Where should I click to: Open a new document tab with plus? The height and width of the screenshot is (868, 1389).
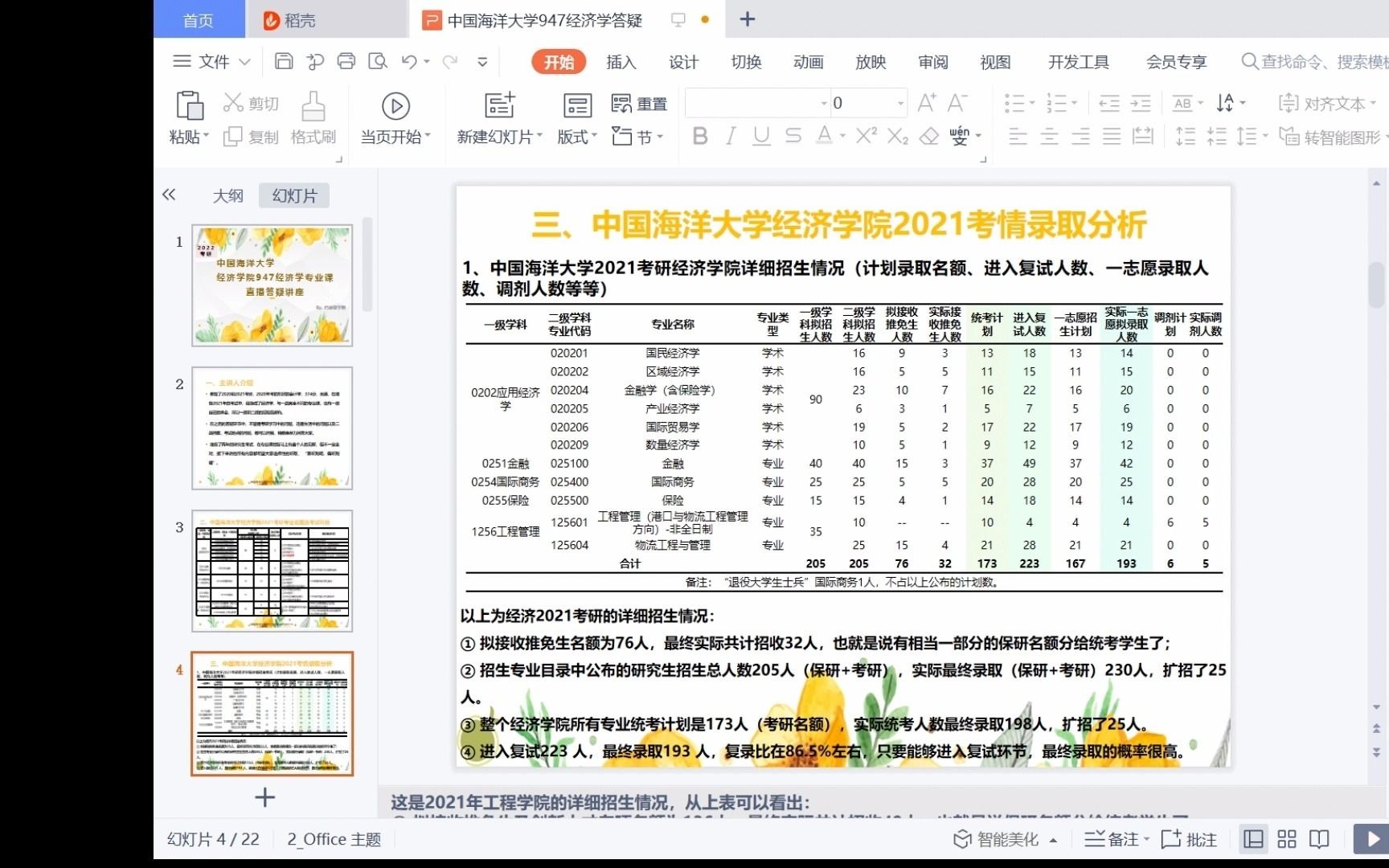pyautogui.click(x=747, y=18)
